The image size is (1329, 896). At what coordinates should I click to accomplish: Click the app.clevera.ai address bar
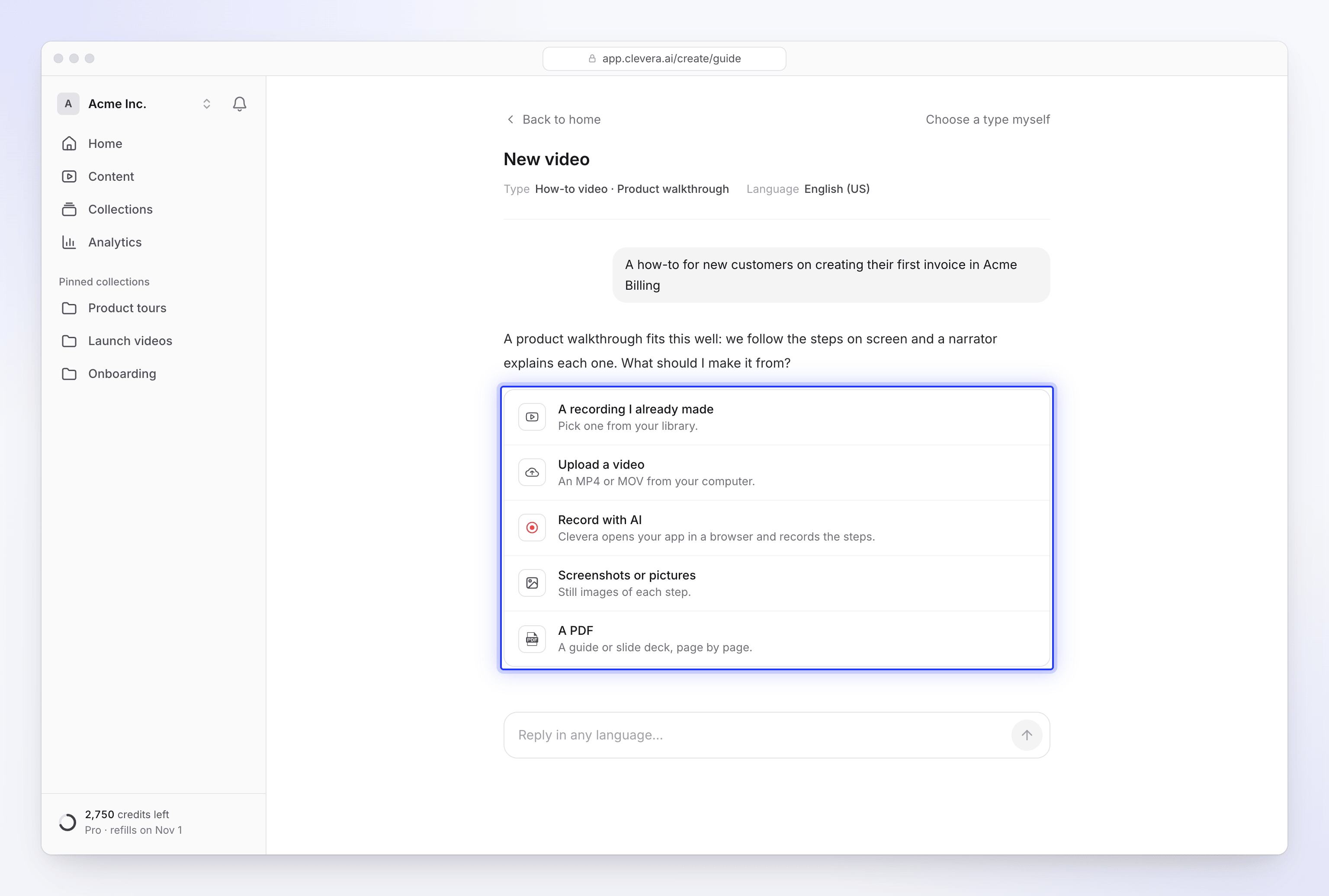(664, 58)
